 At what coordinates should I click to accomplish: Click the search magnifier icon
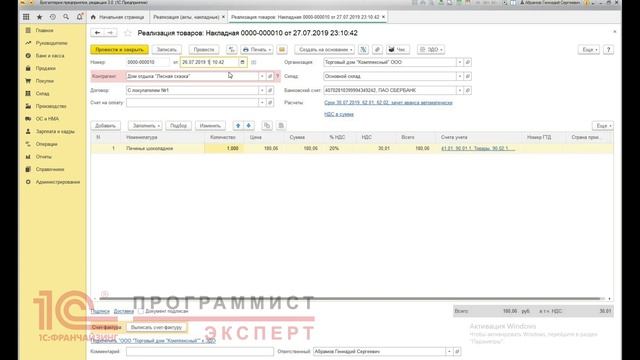[x=66, y=17]
